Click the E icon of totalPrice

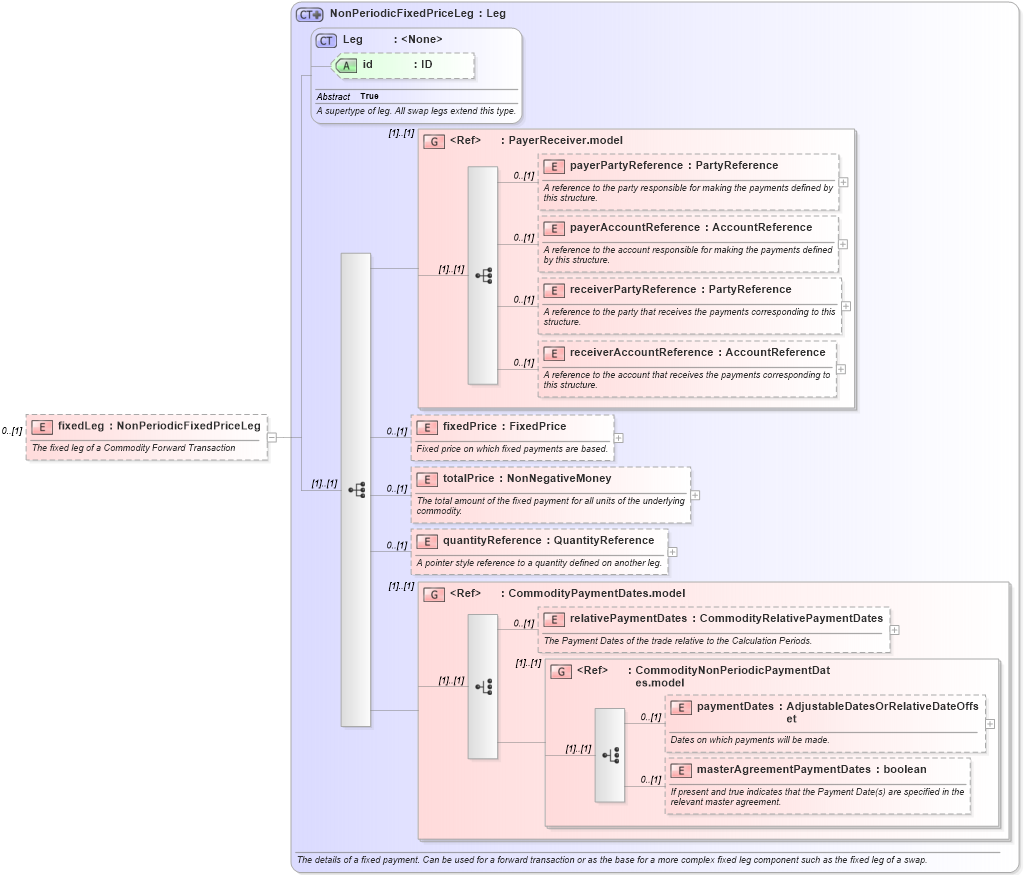[427, 479]
